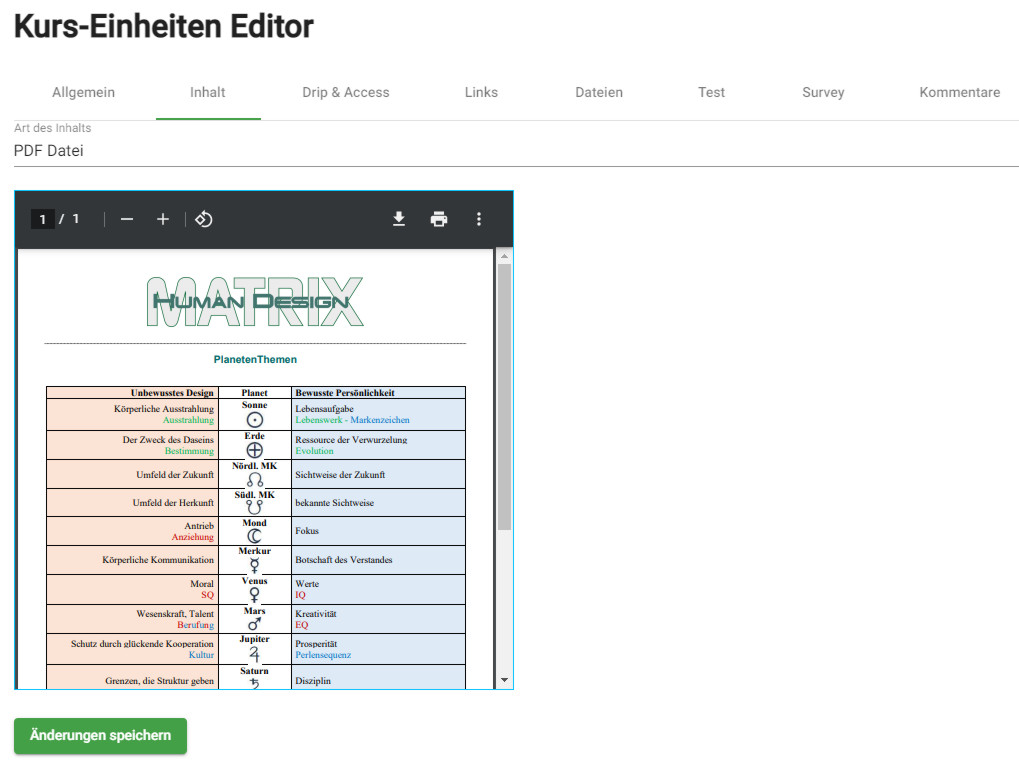The width and height of the screenshot is (1019, 767).
Task: Select the Inhalt tab
Action: pyautogui.click(x=208, y=92)
